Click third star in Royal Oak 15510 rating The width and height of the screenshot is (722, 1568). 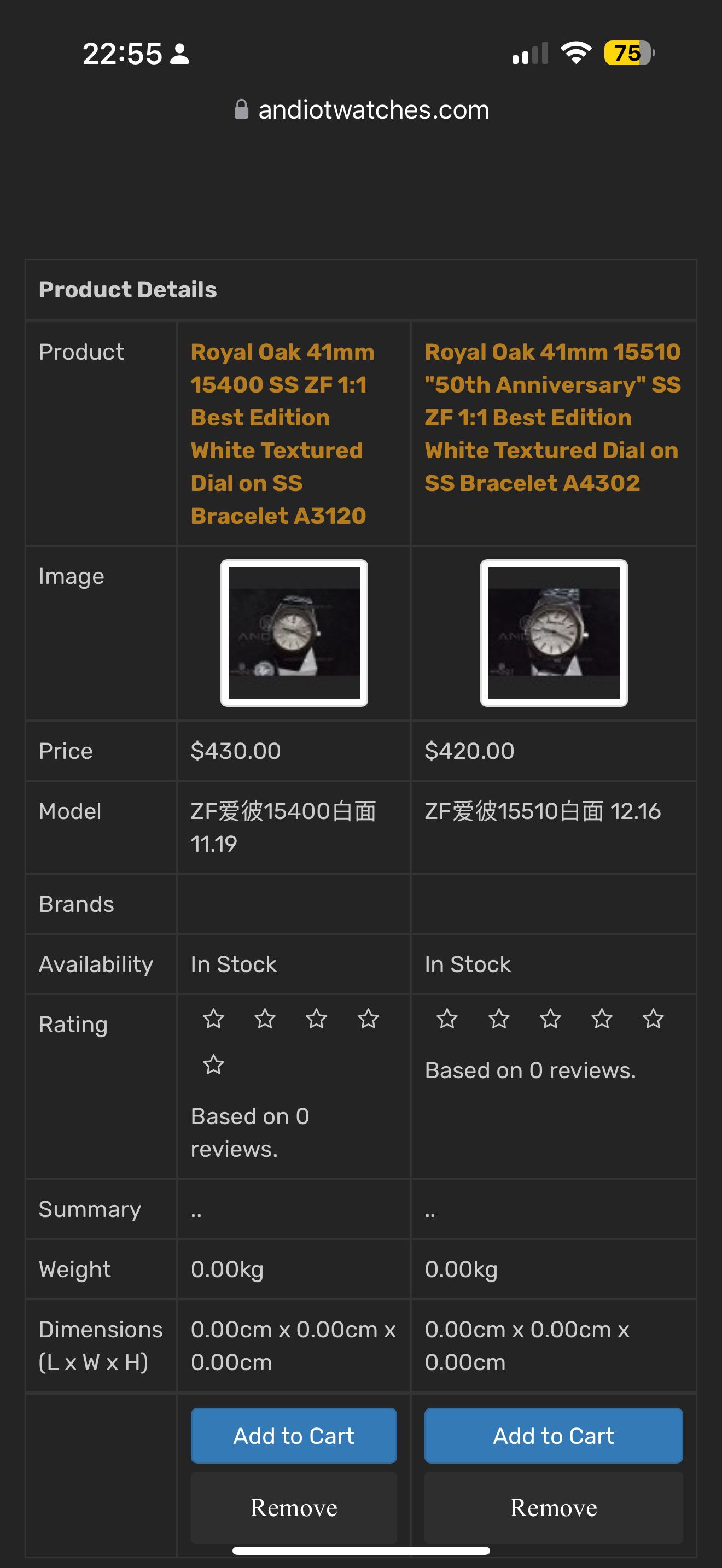coord(550,1019)
